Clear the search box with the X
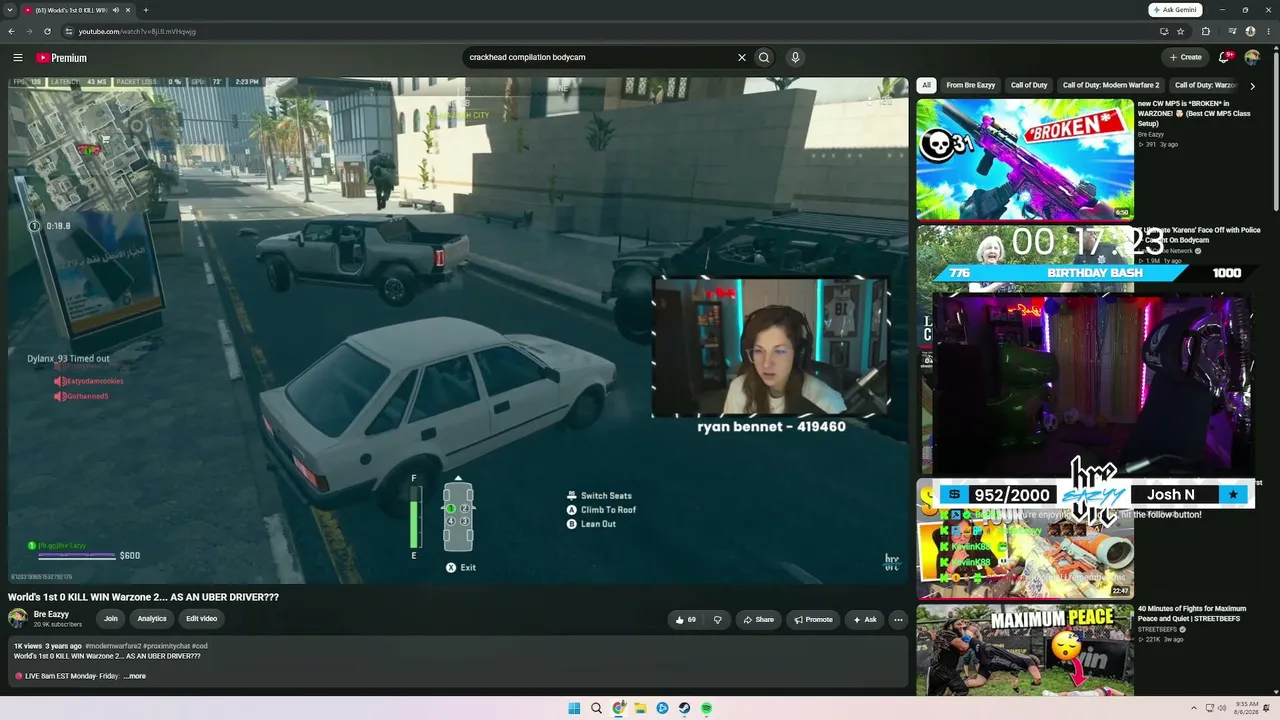The width and height of the screenshot is (1280, 720). tap(742, 58)
